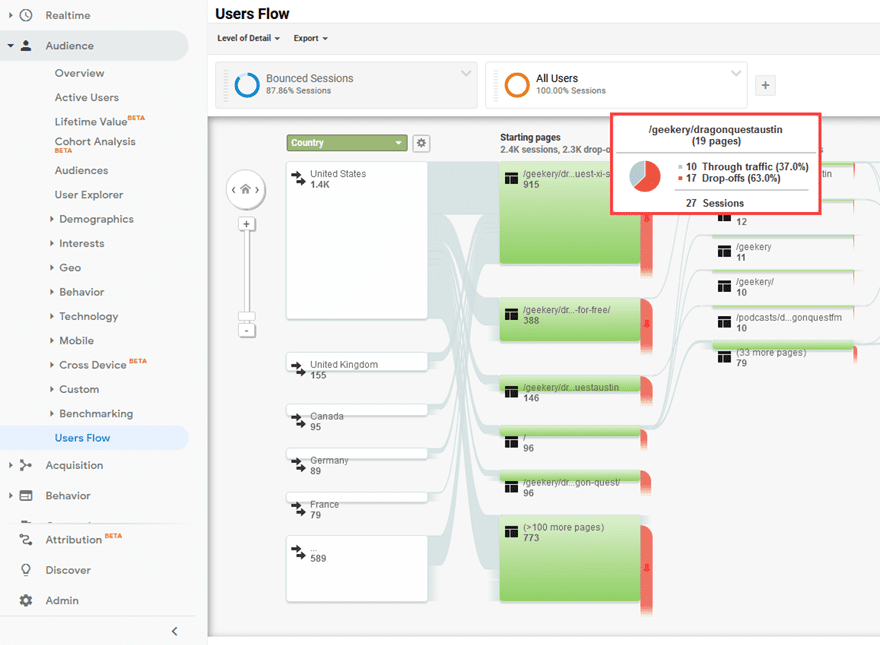
Task: Click the Behavior sidebar section icon
Action: (x=24, y=493)
